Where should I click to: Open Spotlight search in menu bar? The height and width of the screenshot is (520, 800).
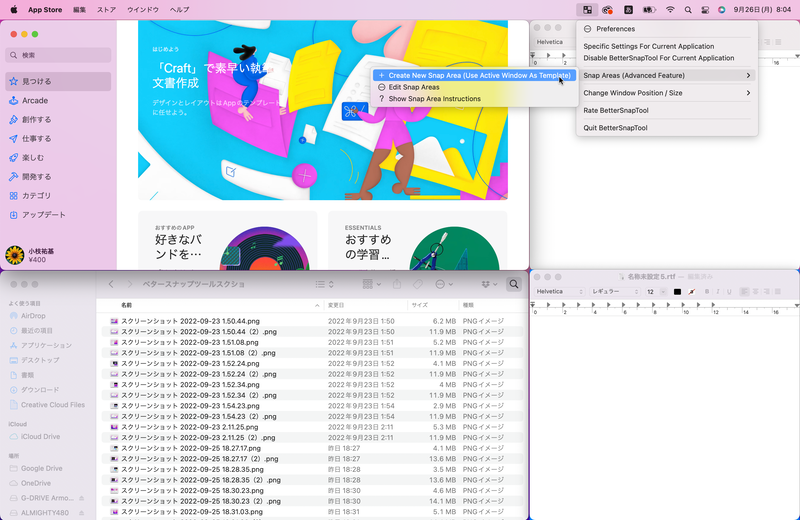pos(688,10)
